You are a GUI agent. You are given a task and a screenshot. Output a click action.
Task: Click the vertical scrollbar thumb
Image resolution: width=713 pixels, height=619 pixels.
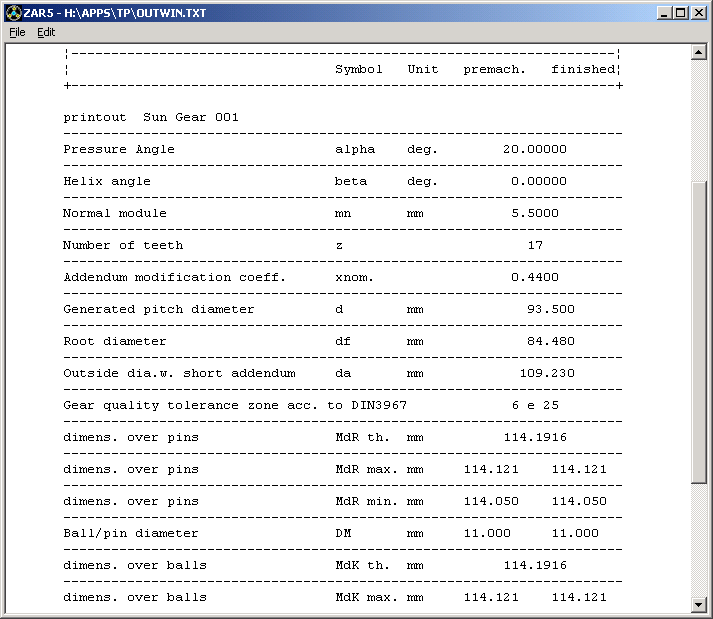pos(700,332)
